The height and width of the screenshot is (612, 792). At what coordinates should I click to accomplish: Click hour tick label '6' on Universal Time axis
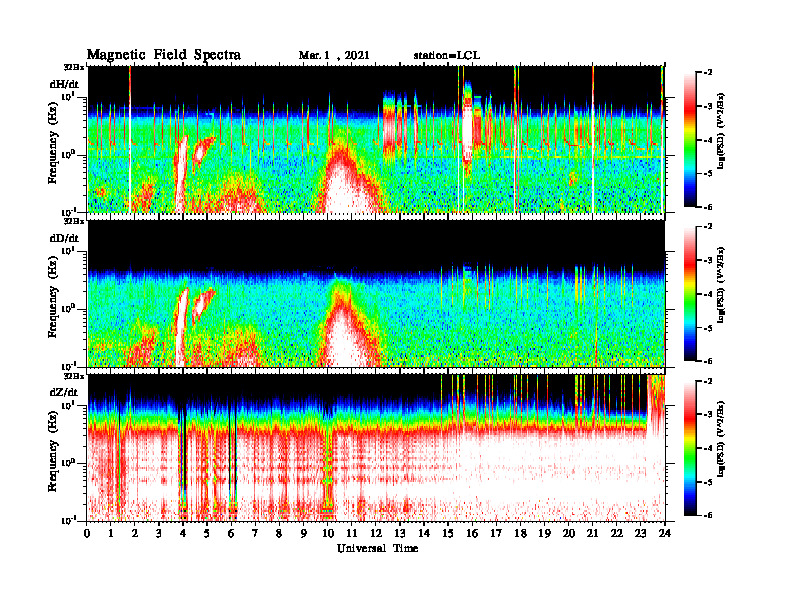(x=231, y=533)
